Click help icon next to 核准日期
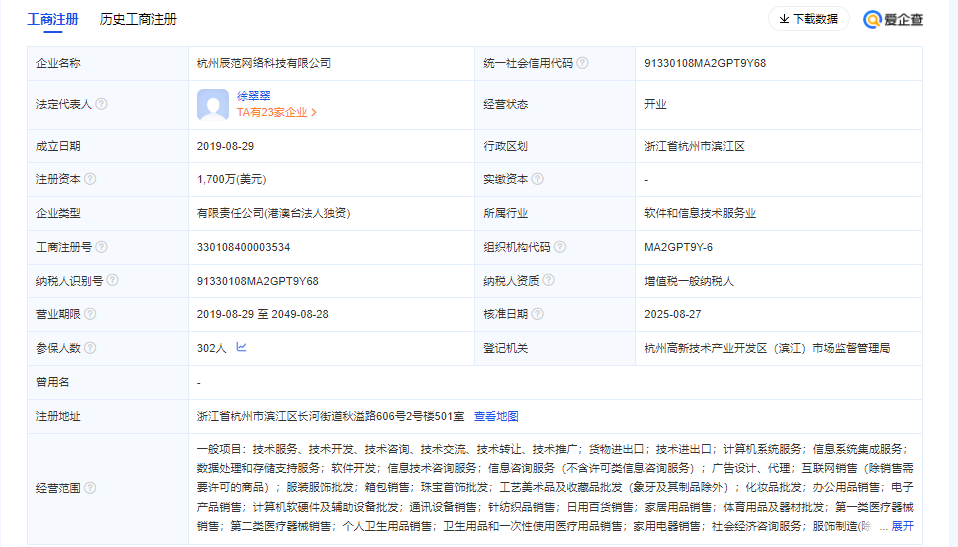The width and height of the screenshot is (958, 547). (x=537, y=314)
